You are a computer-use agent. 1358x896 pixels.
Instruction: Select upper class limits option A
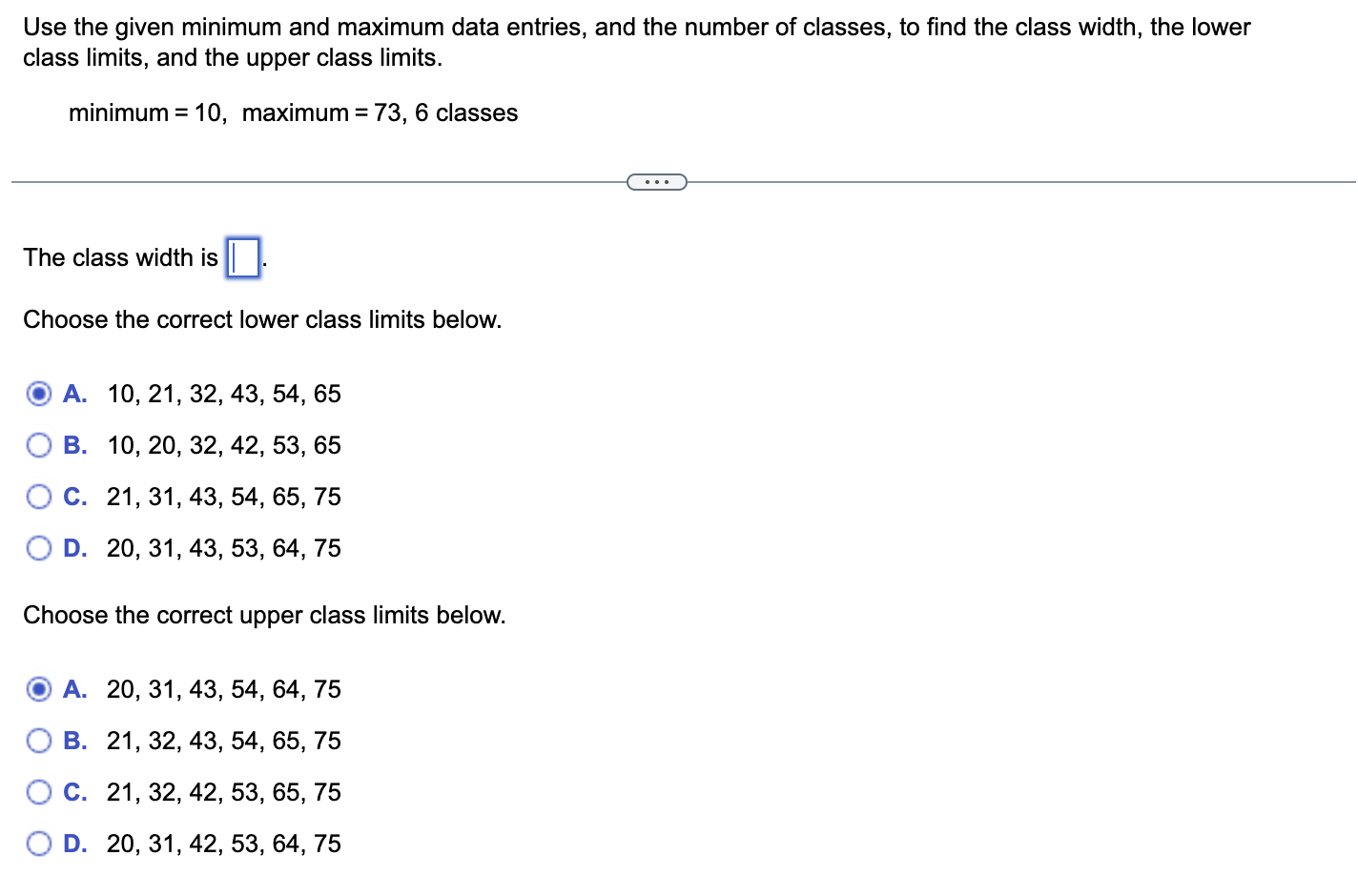(x=39, y=689)
